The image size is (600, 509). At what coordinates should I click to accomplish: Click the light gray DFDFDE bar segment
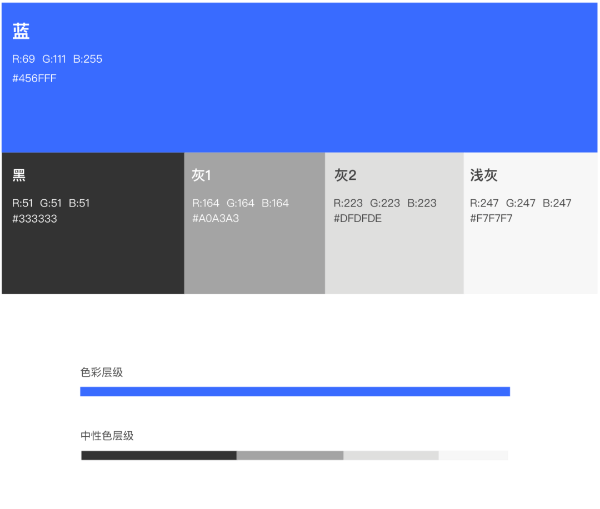click(x=391, y=455)
